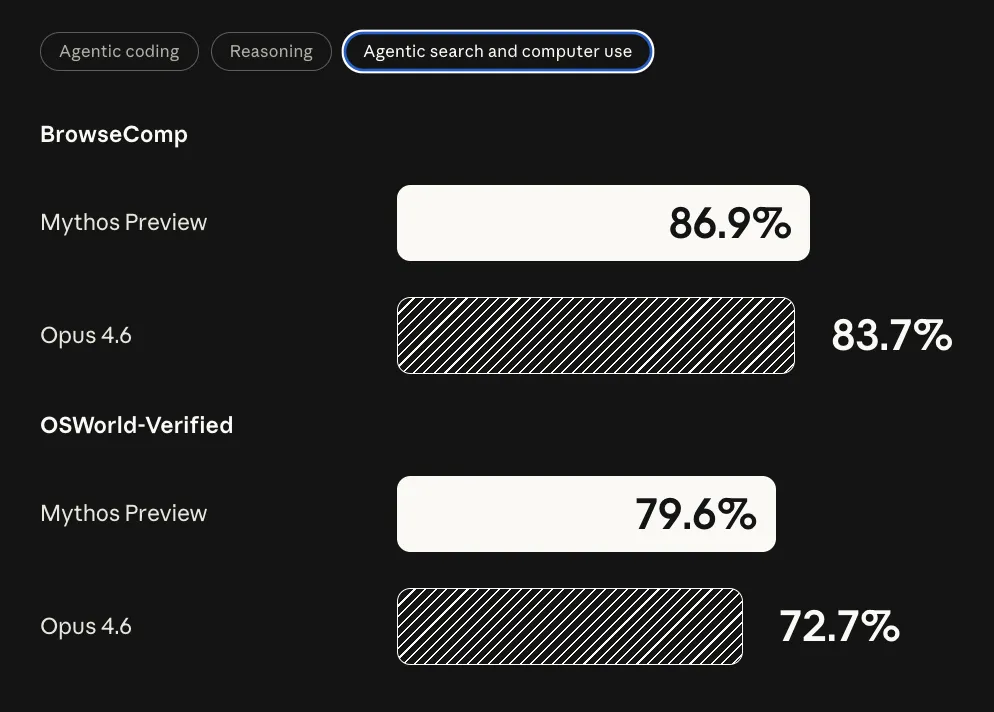
Task: Open the Reasoning tab
Action: click(271, 52)
